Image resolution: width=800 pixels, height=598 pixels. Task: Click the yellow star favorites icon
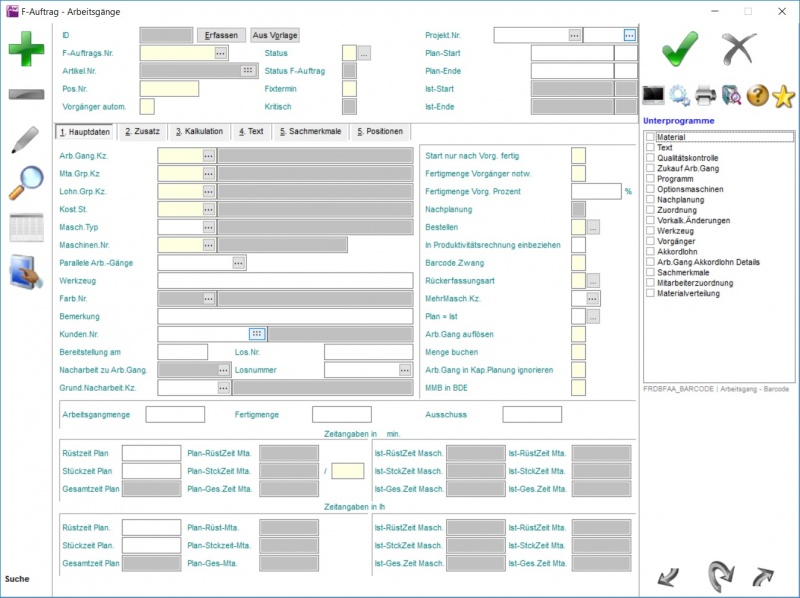783,95
